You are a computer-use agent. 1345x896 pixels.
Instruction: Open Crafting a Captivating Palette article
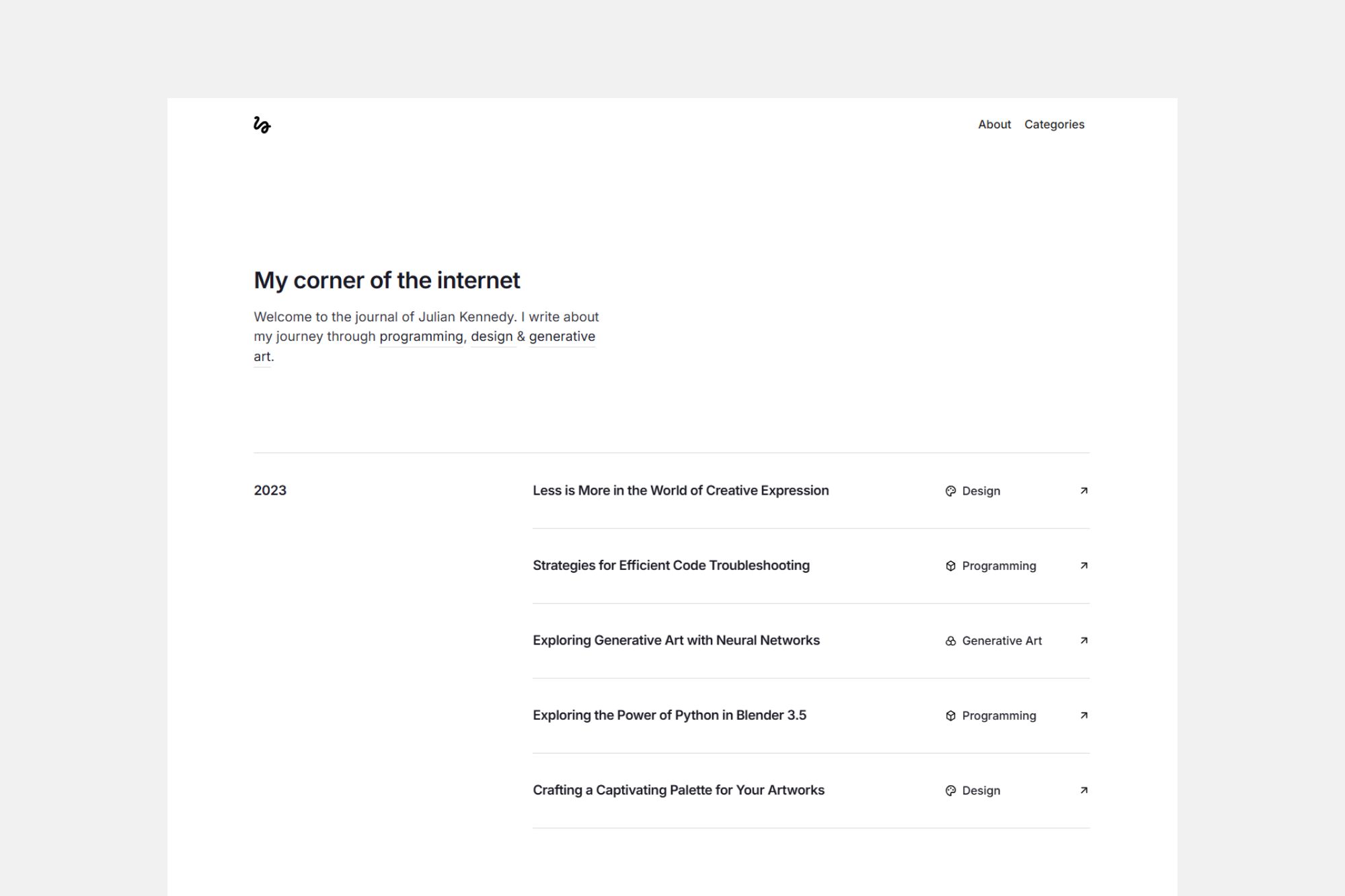tap(678, 790)
